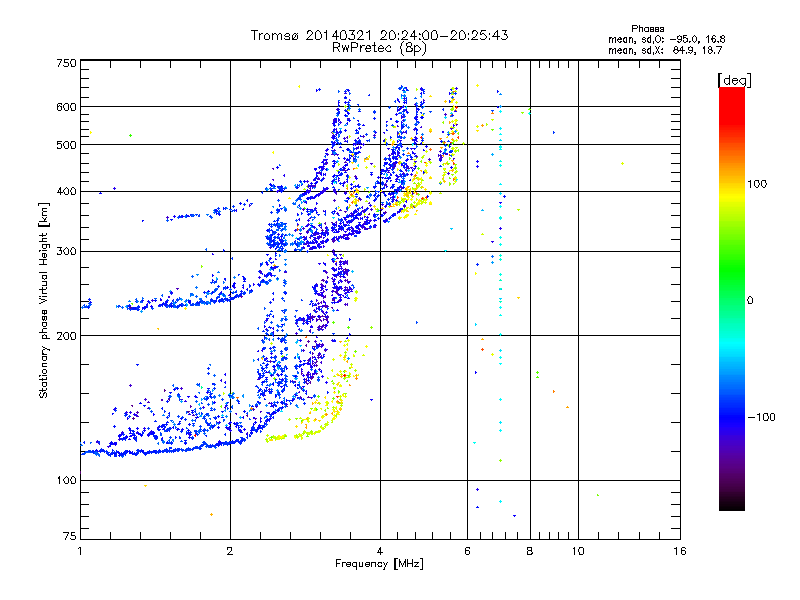Click the y-axis tick label '200'
The width and height of the screenshot is (800, 600).
67,336
